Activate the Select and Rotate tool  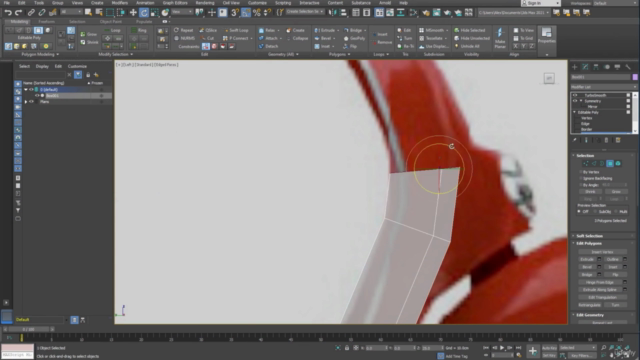(144, 13)
